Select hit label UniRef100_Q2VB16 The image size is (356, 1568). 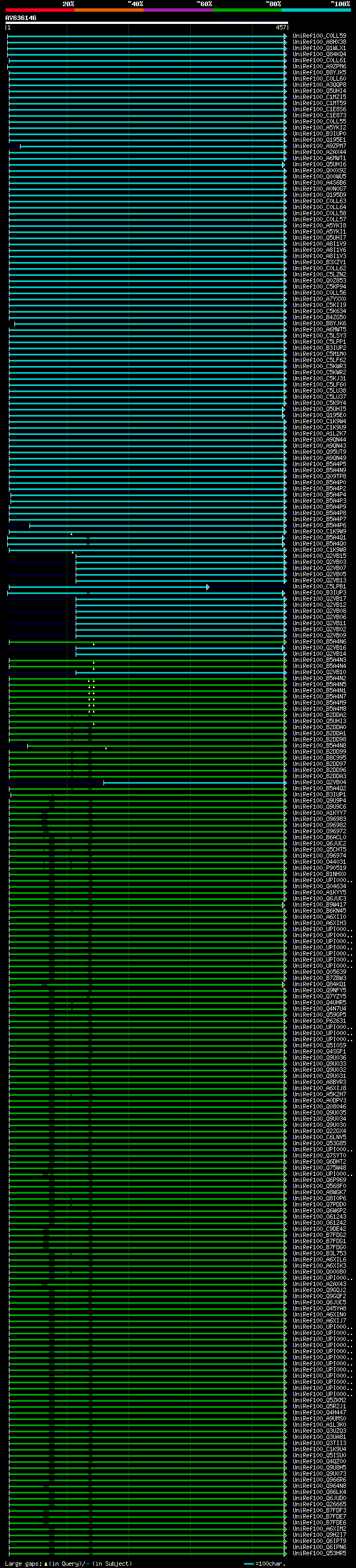tap(319, 647)
